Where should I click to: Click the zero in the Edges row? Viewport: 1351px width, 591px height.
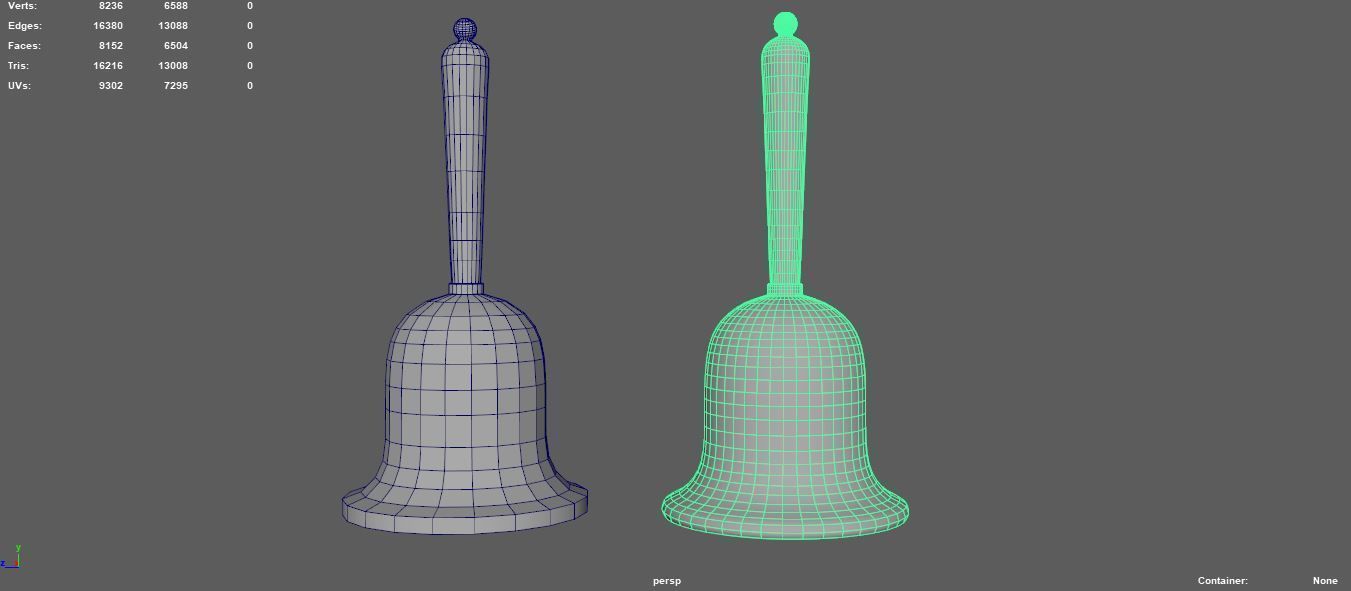coord(250,26)
